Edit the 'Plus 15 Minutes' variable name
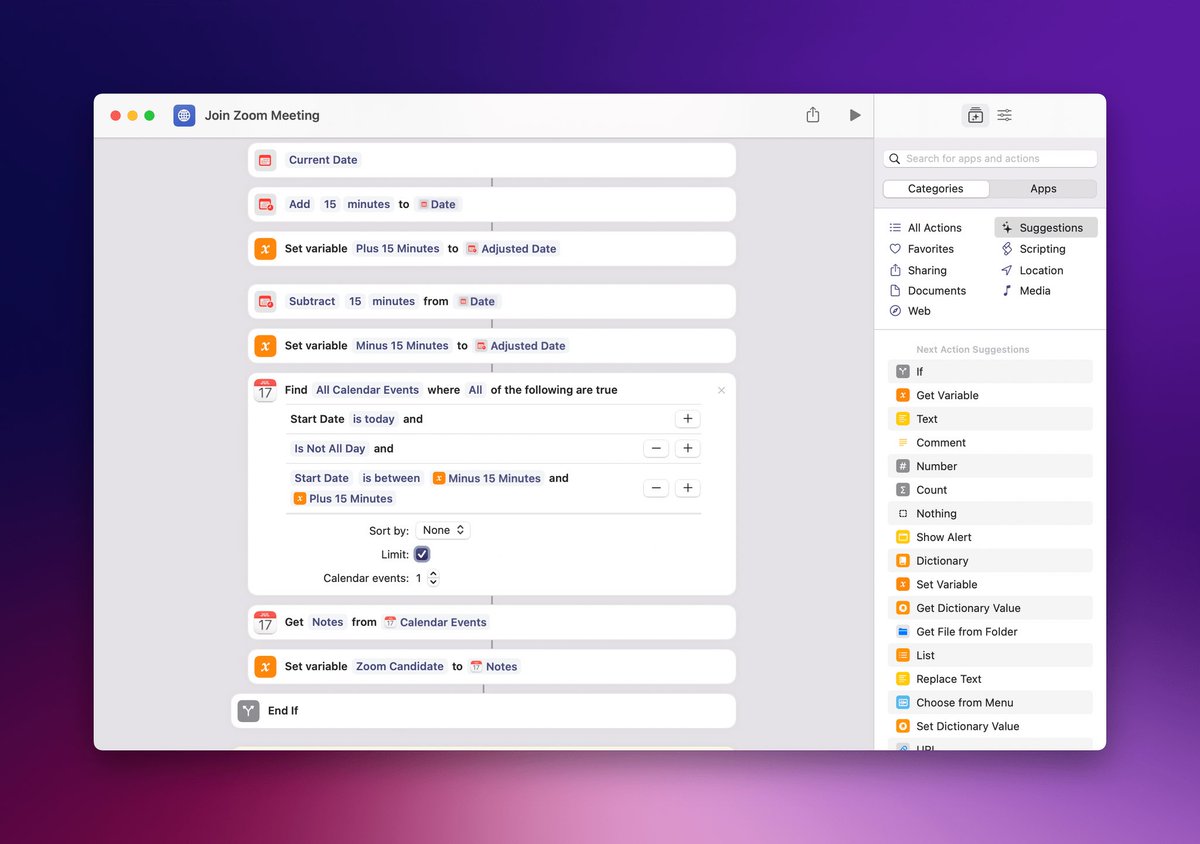This screenshot has width=1200, height=844. pos(397,248)
